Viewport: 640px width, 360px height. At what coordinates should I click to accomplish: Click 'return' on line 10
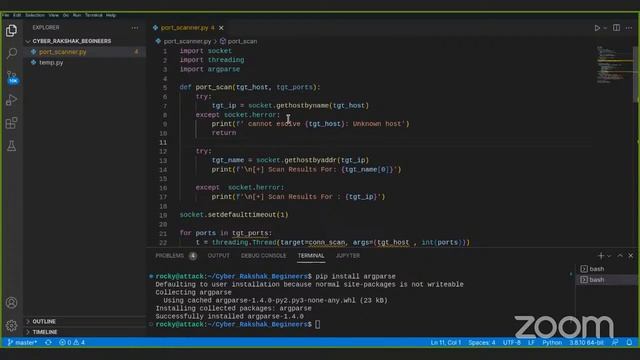224,133
